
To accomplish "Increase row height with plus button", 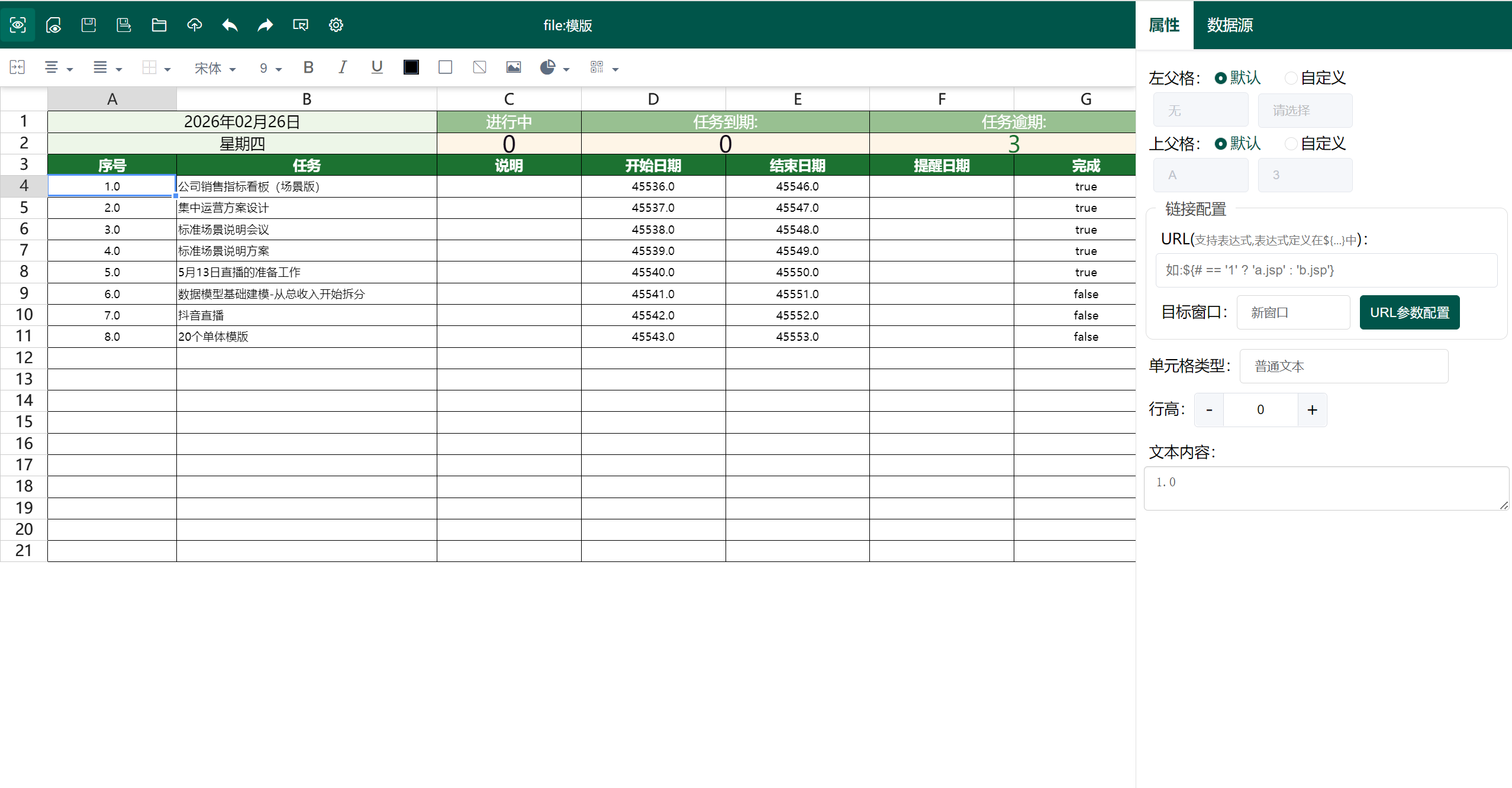I will 1312,409.
